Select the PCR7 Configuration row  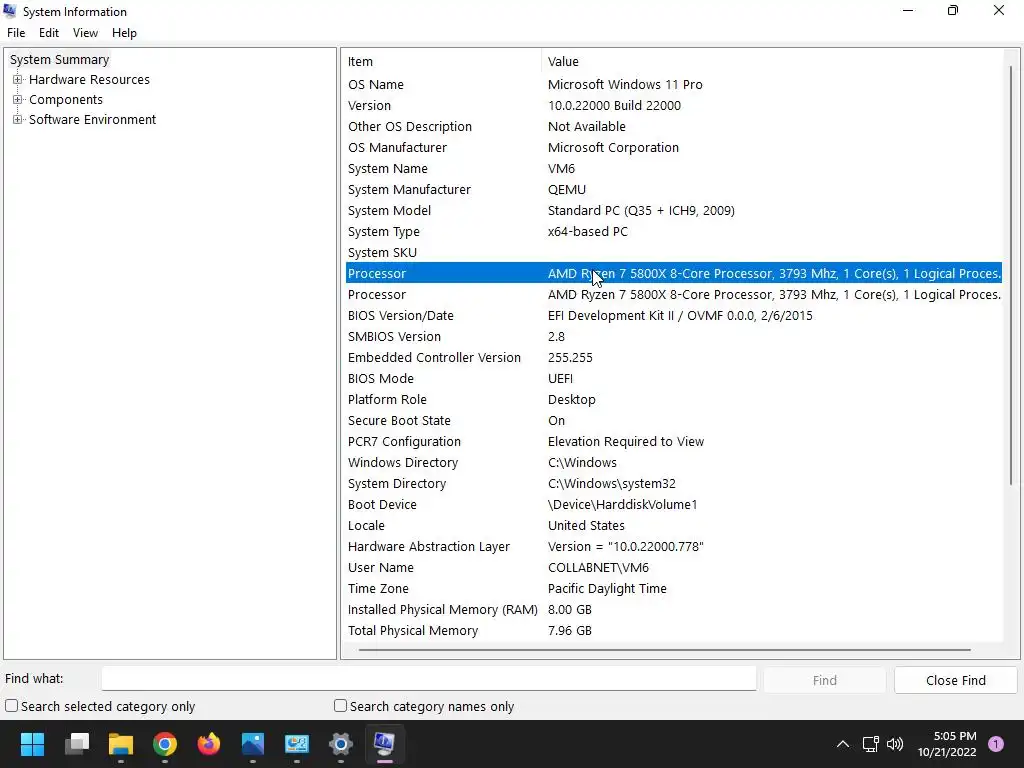pyautogui.click(x=674, y=441)
